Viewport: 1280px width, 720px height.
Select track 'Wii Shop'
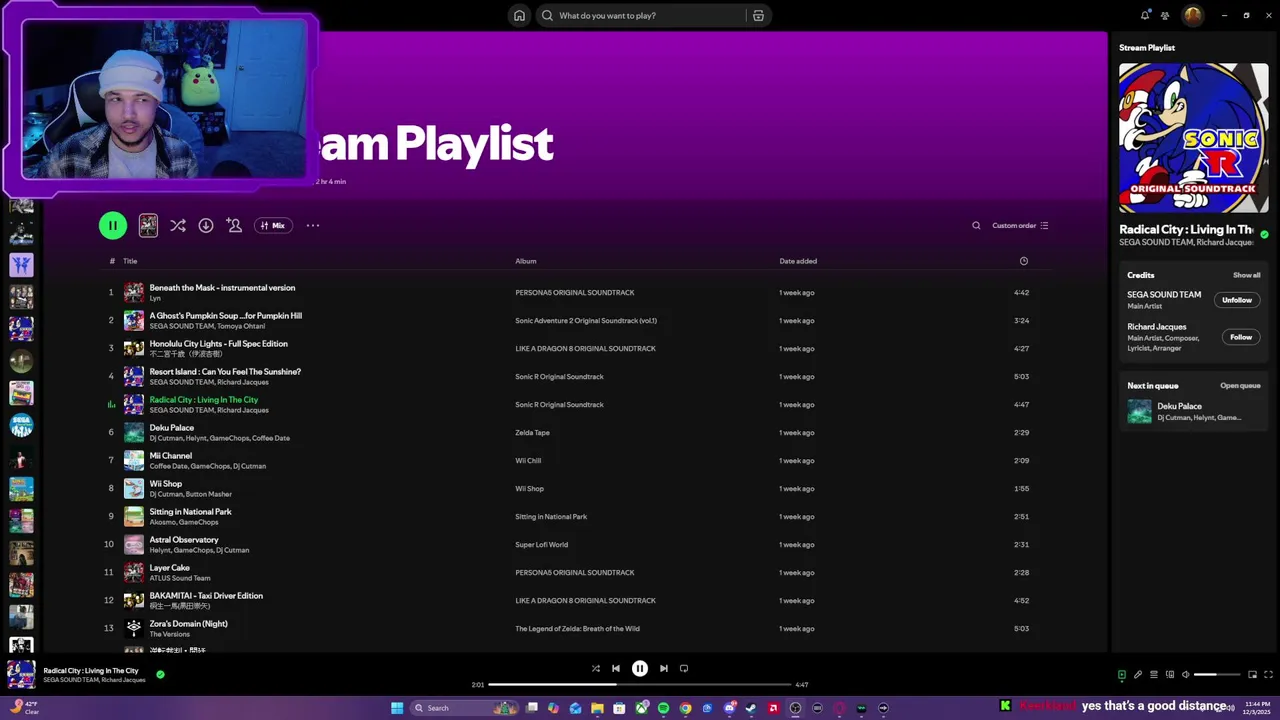coord(166,484)
